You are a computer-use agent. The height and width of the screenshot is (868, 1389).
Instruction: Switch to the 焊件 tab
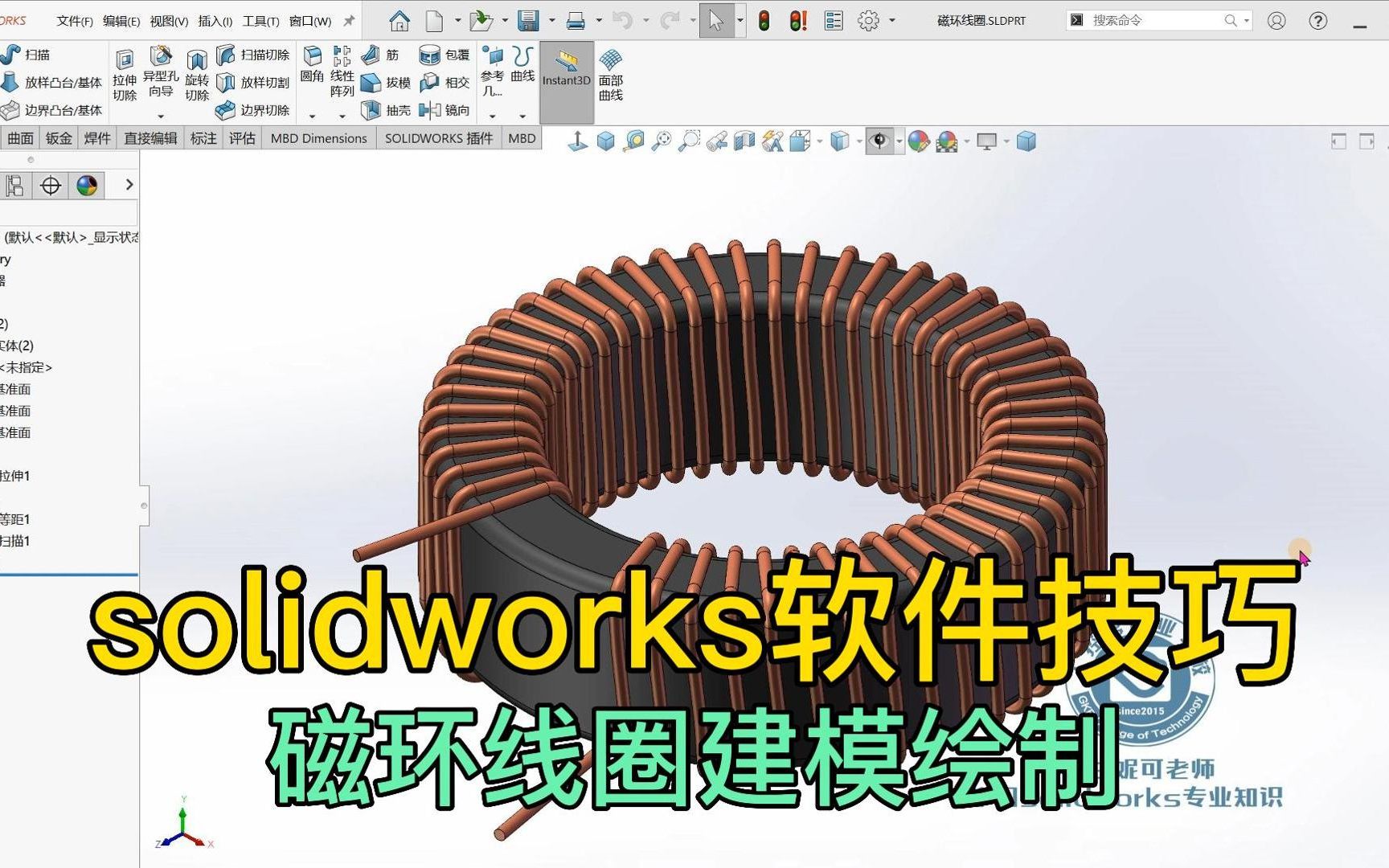(97, 138)
